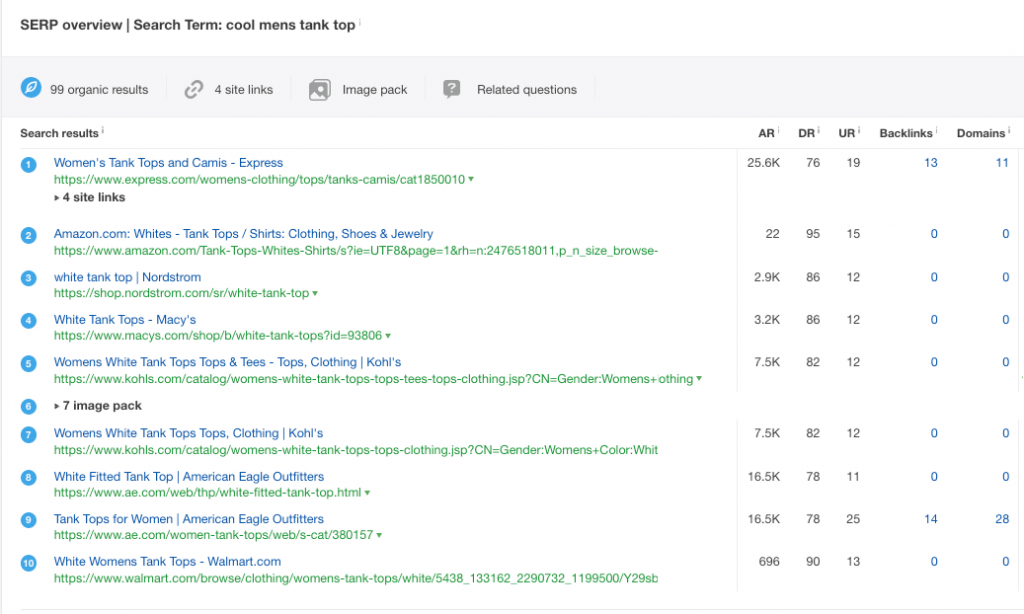Click Domains value 11 for Express

tap(1002, 163)
